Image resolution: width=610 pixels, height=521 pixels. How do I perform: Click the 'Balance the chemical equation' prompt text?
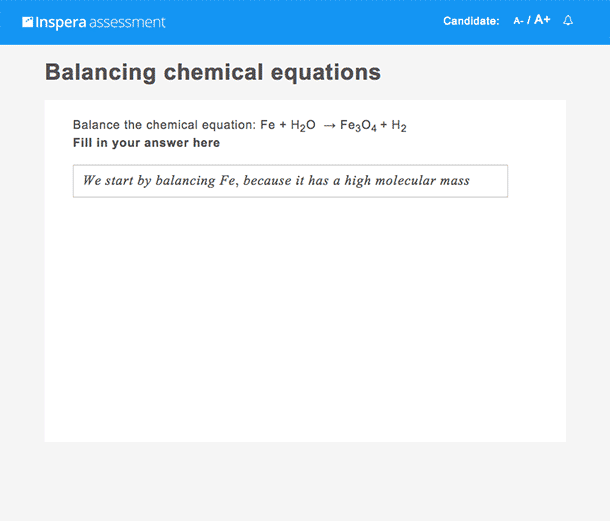[x=164, y=125]
